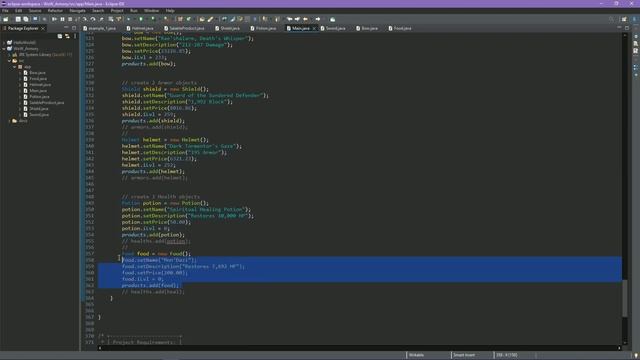Expand the HelloWorld project node
640x360 pixels.
pyautogui.click(x=4, y=42)
